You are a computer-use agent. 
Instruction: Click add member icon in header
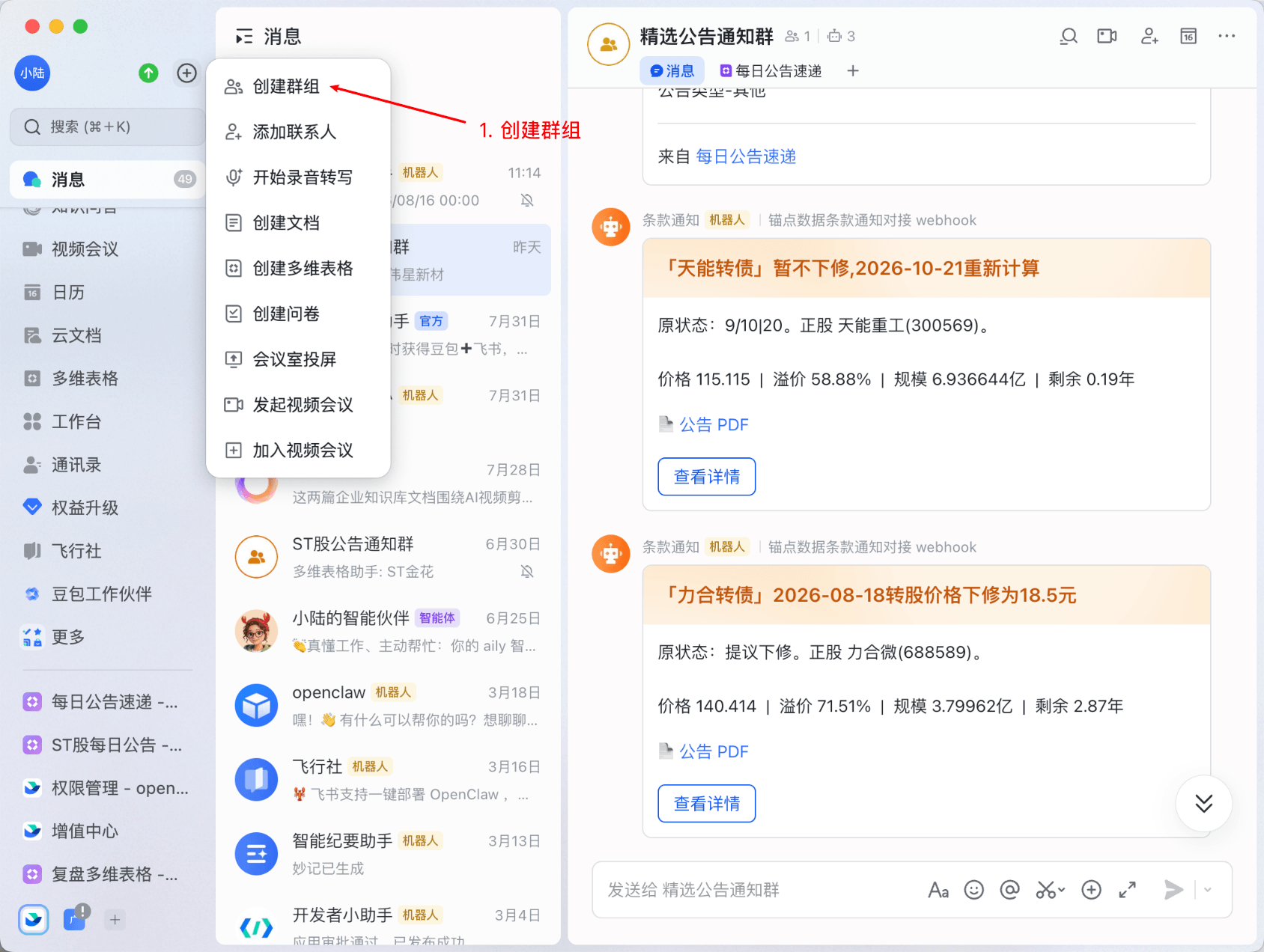1149,36
